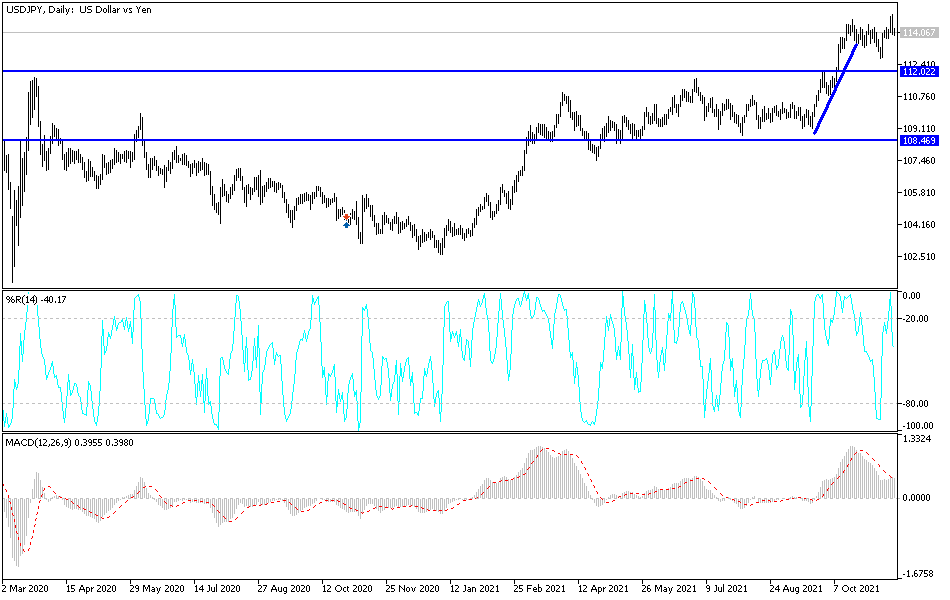Select the blue buy arrow marker on chart
The width and height of the screenshot is (950, 600).
pos(346,225)
